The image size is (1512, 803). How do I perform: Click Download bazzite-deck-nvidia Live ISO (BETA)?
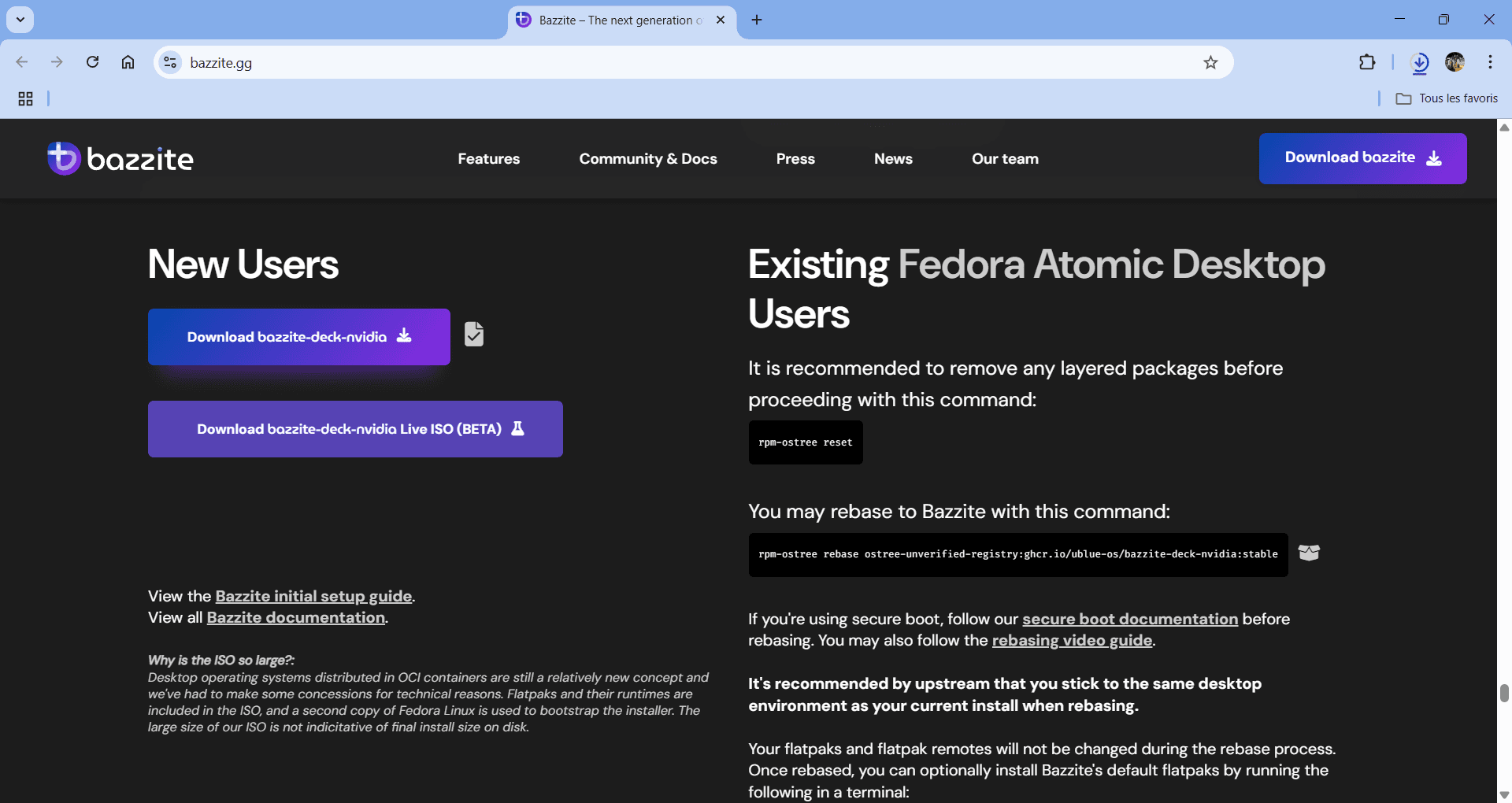click(x=355, y=429)
